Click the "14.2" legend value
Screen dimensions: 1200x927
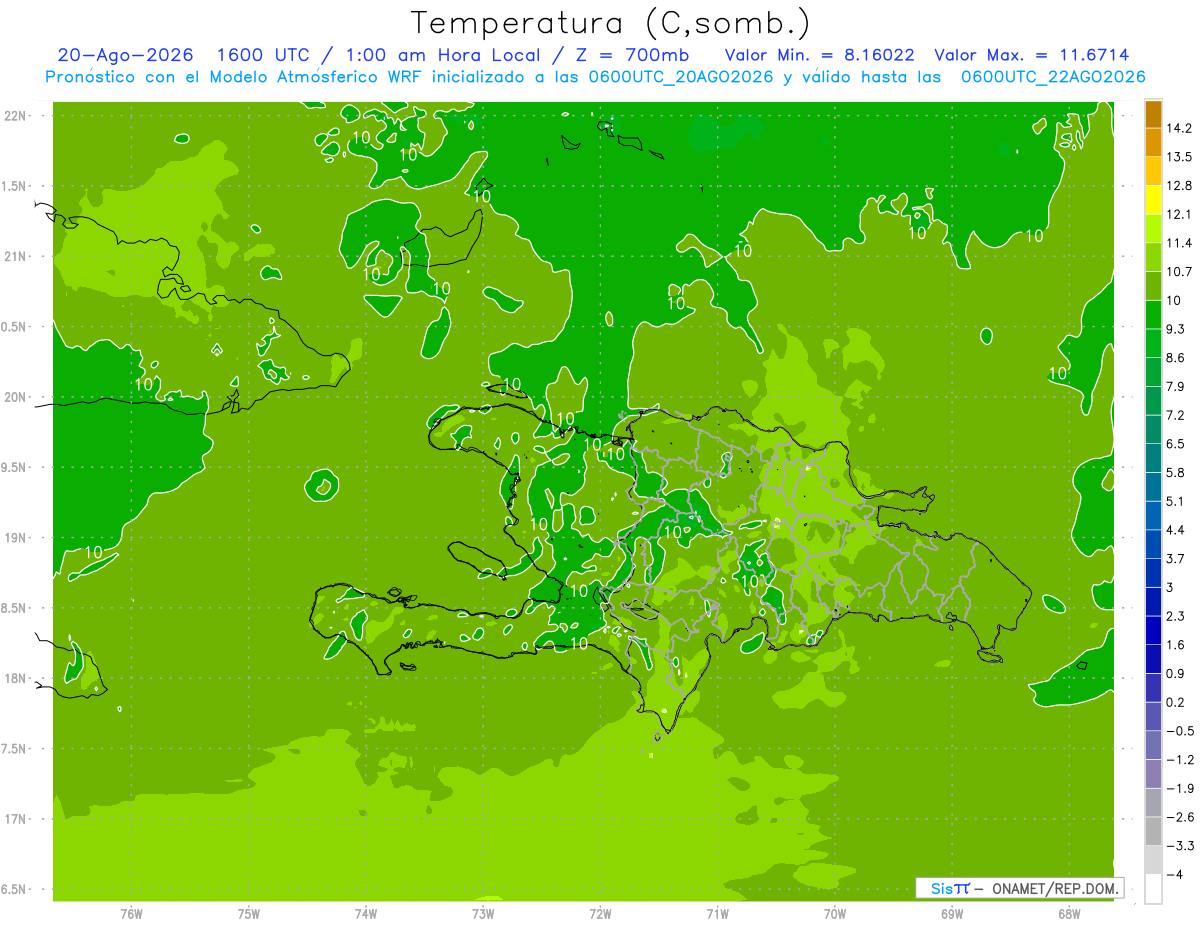pos(1179,128)
